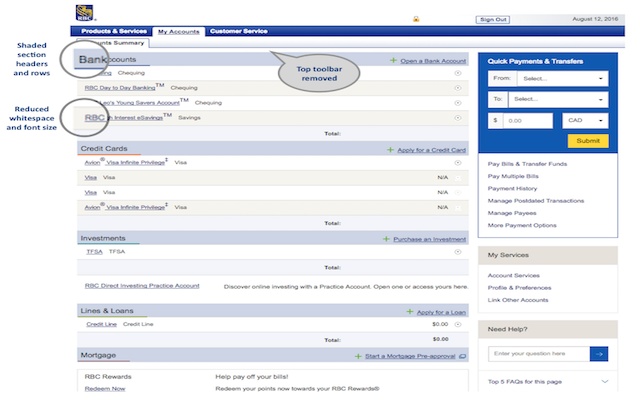
Task: Click the circle arrow on the first Avion Visa row
Action: (458, 162)
